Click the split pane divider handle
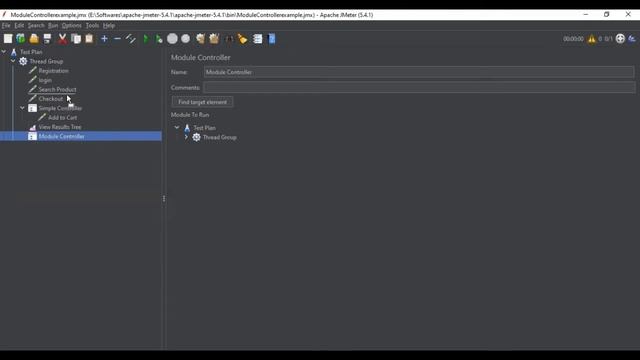Screen dimensions: 640x360 coord(164,199)
